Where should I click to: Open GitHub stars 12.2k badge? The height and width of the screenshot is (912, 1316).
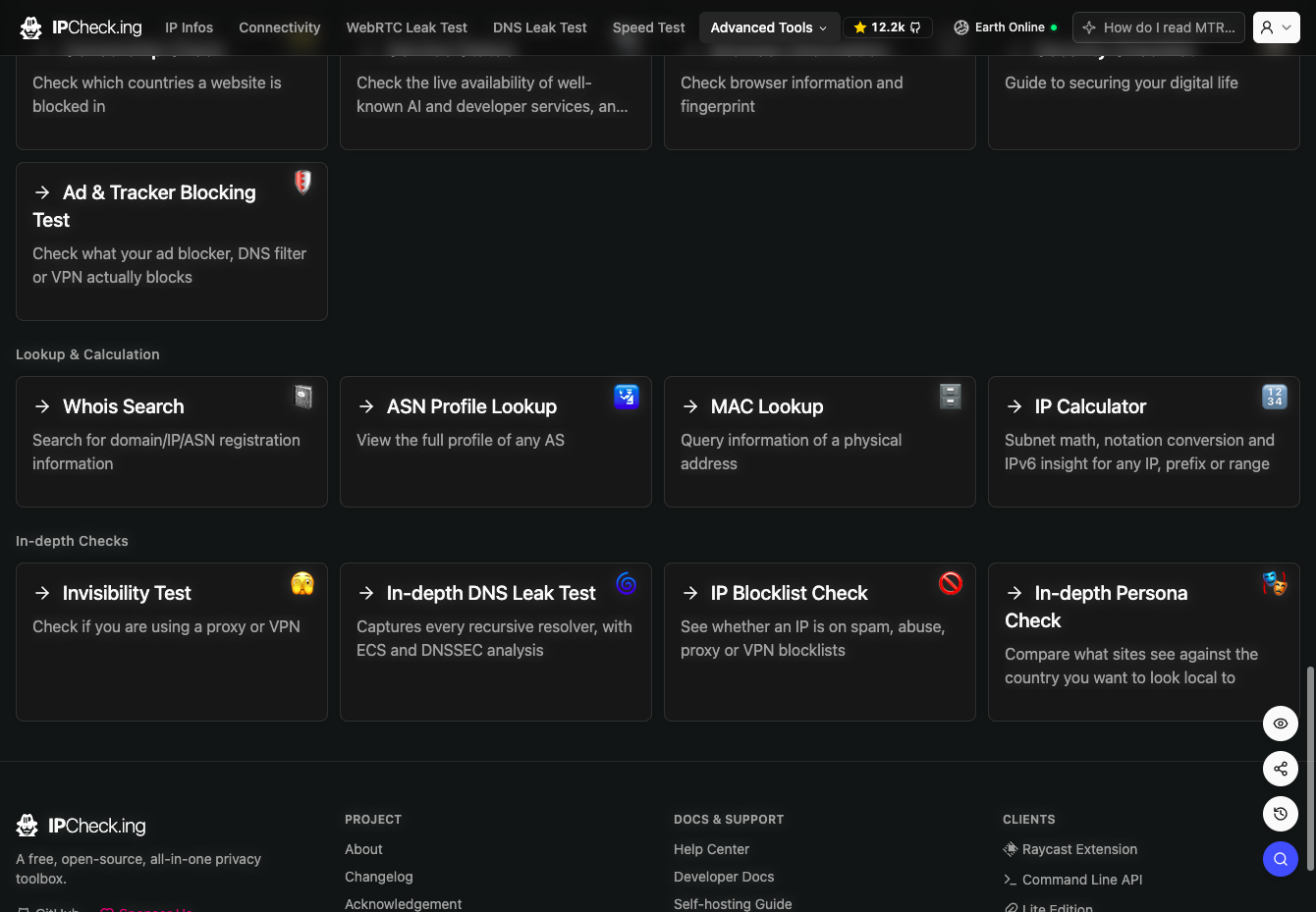click(x=888, y=27)
